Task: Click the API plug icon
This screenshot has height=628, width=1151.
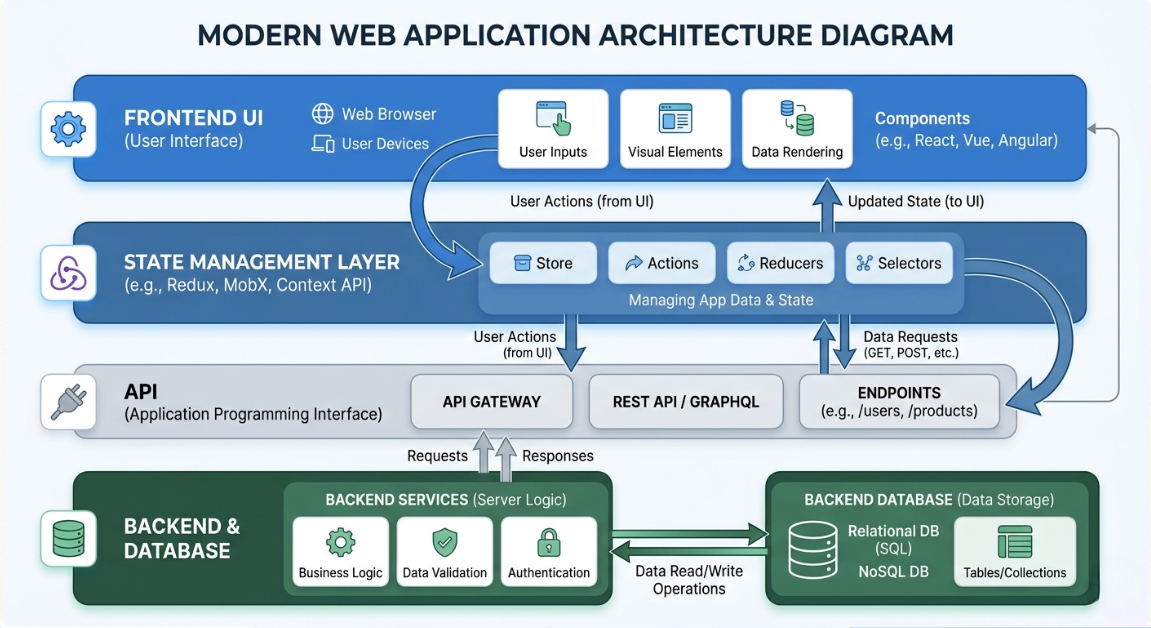Action: tap(68, 402)
